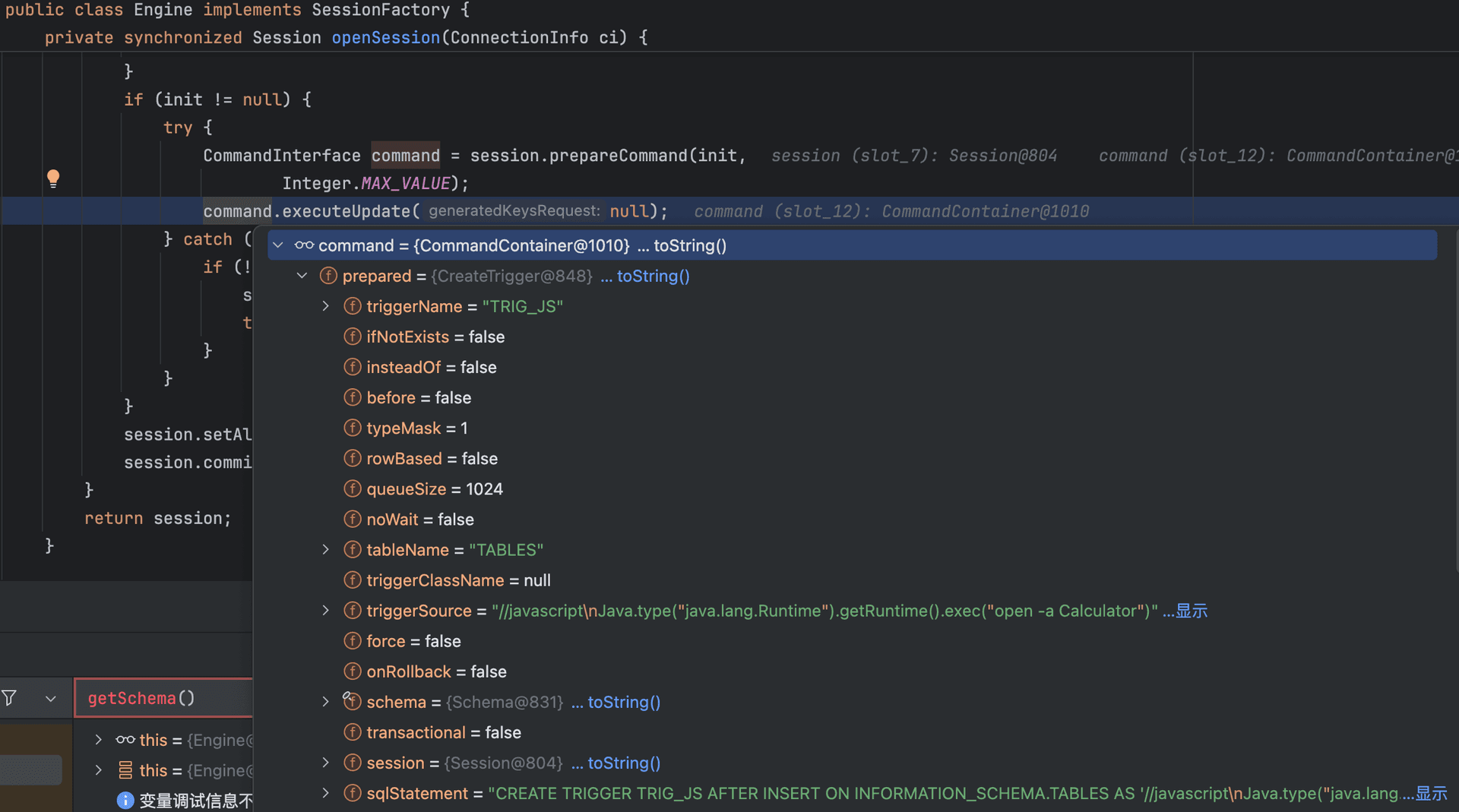Click the MAX_VALUE constant in code
This screenshot has height=812, width=1459.
pyautogui.click(x=405, y=183)
